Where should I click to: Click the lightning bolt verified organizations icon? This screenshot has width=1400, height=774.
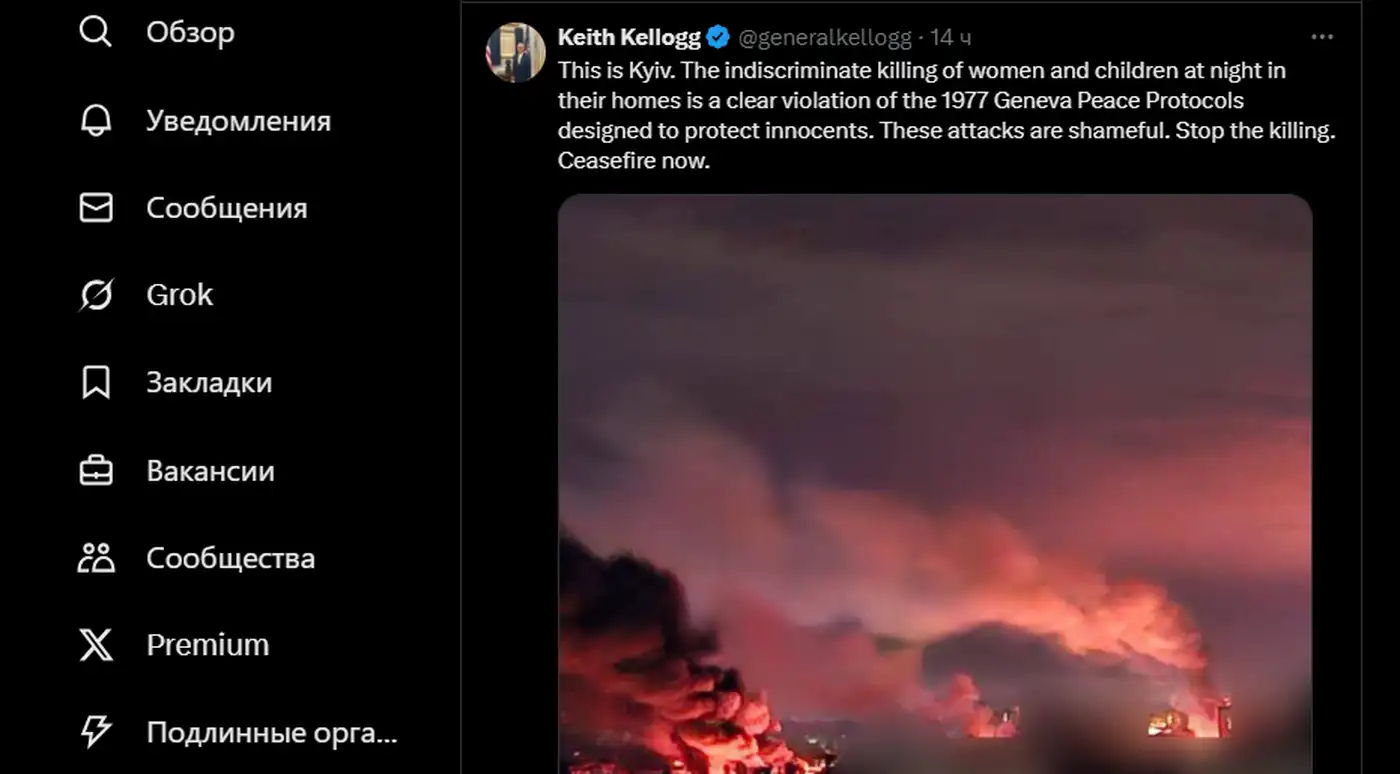[96, 733]
